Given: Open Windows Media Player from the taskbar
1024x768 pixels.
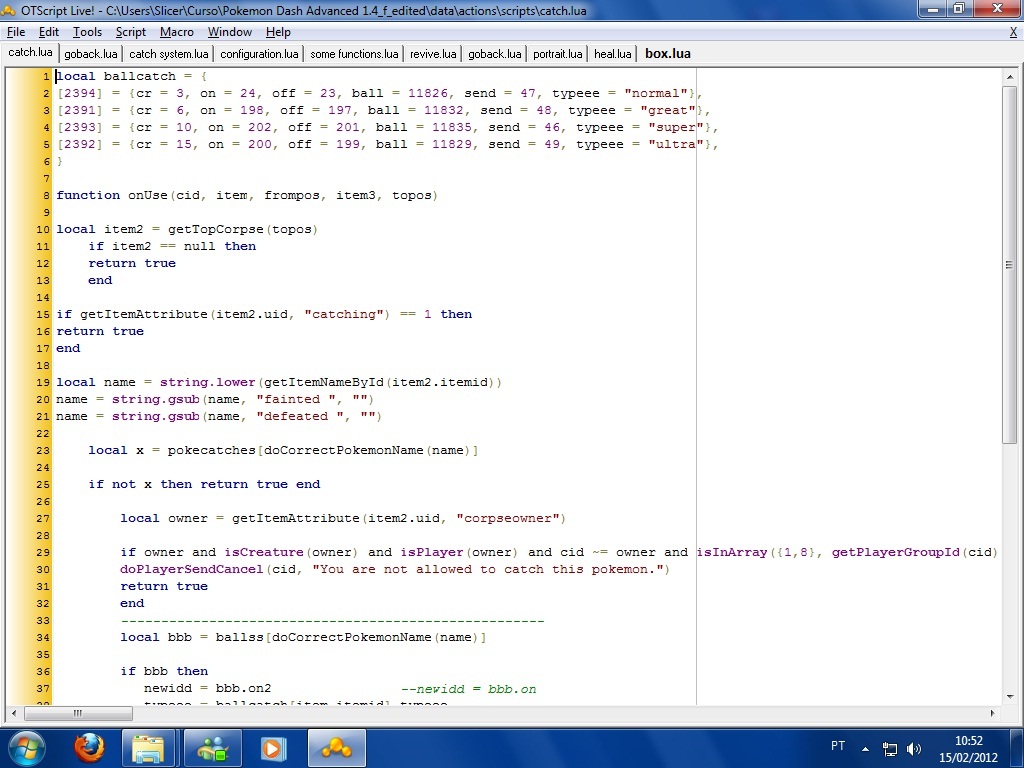Looking at the screenshot, I should point(273,748).
